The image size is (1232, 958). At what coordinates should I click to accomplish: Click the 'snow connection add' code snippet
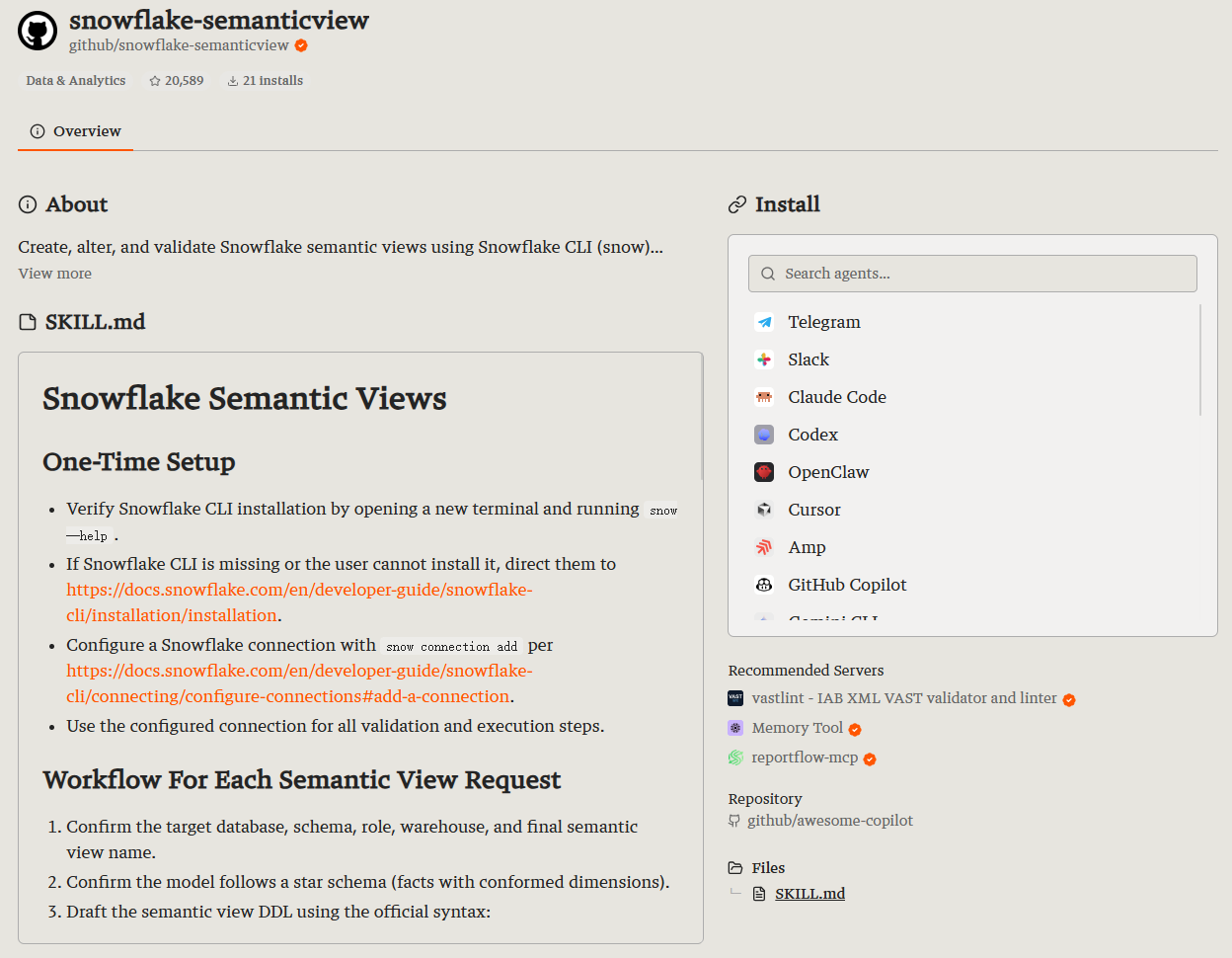[x=452, y=647]
